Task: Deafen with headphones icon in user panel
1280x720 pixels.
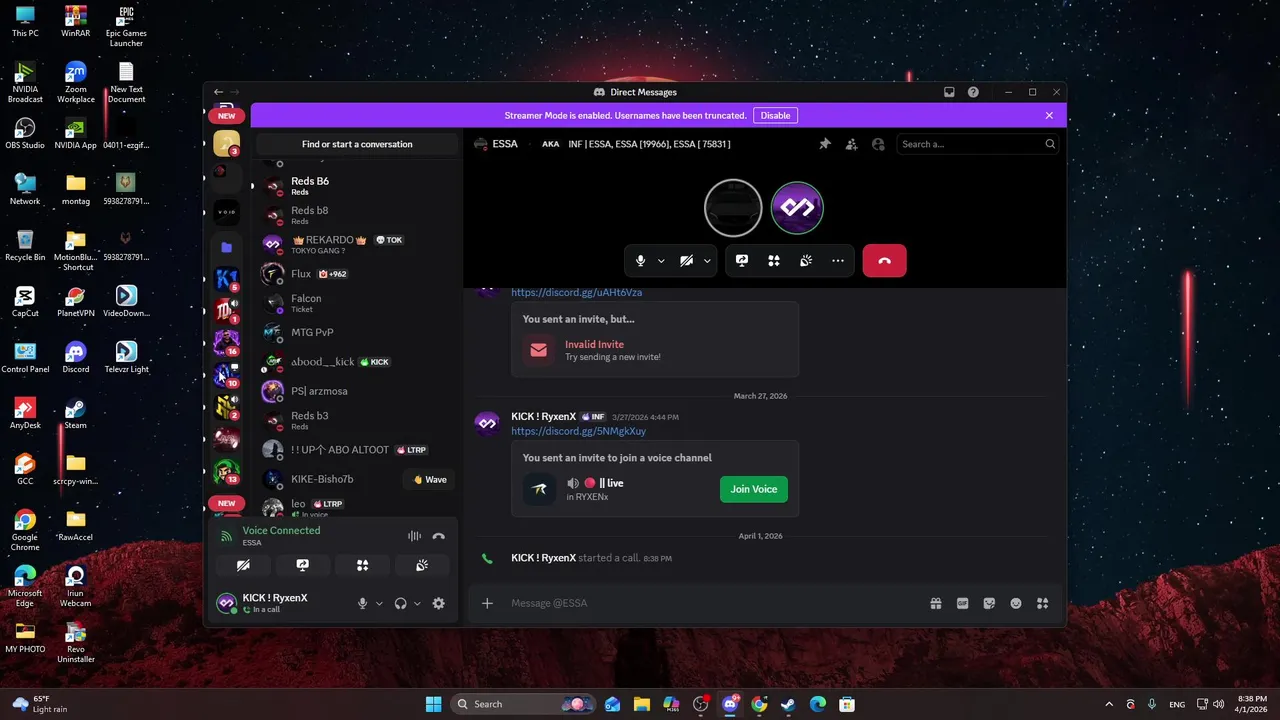Action: click(400, 603)
